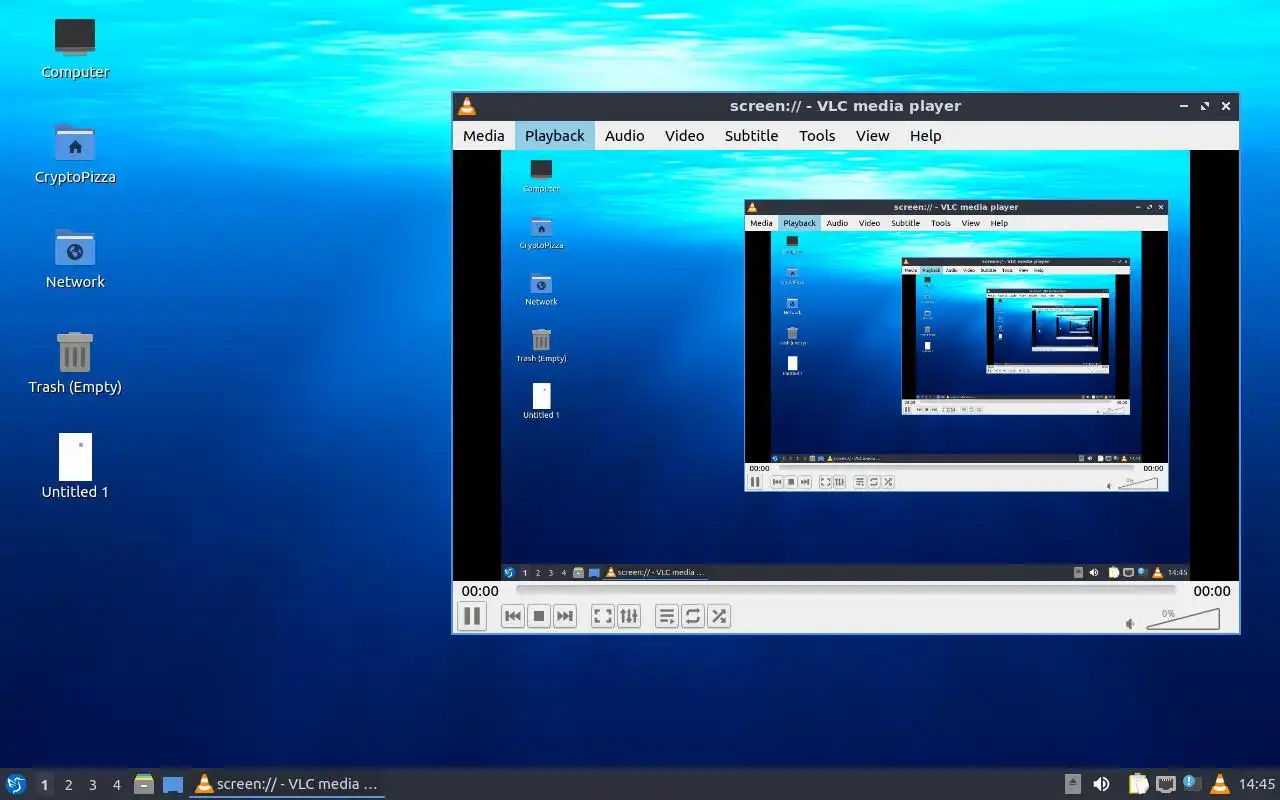1280x800 pixels.
Task: Switch to workspace 2
Action: [x=69, y=785]
